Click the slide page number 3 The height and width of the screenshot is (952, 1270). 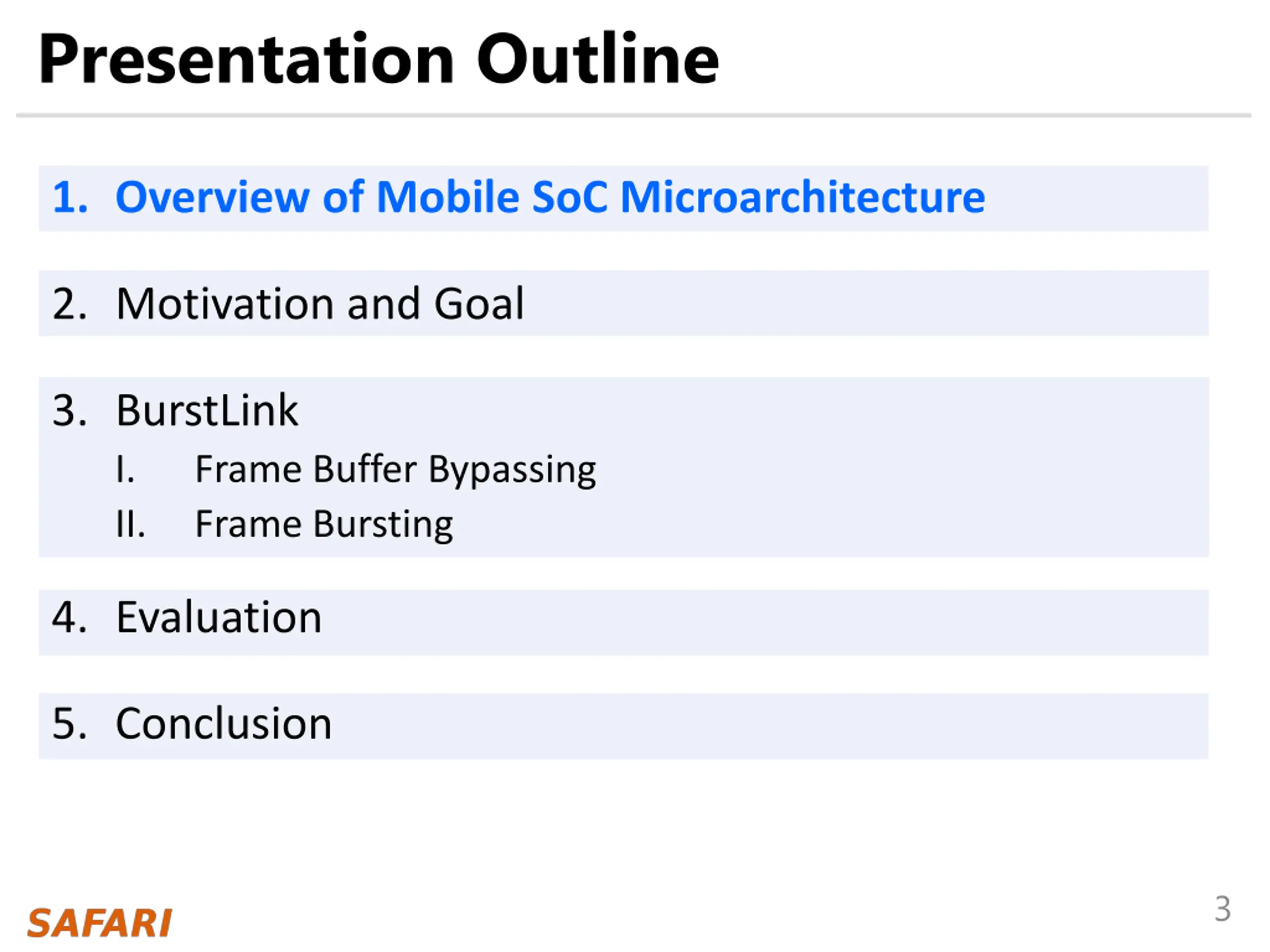(1222, 909)
